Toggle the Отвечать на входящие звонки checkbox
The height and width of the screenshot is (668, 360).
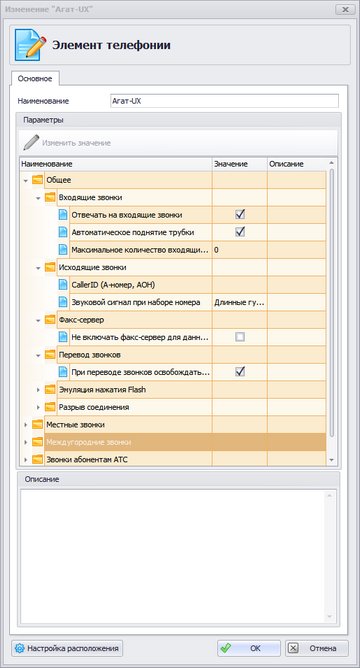click(x=240, y=215)
